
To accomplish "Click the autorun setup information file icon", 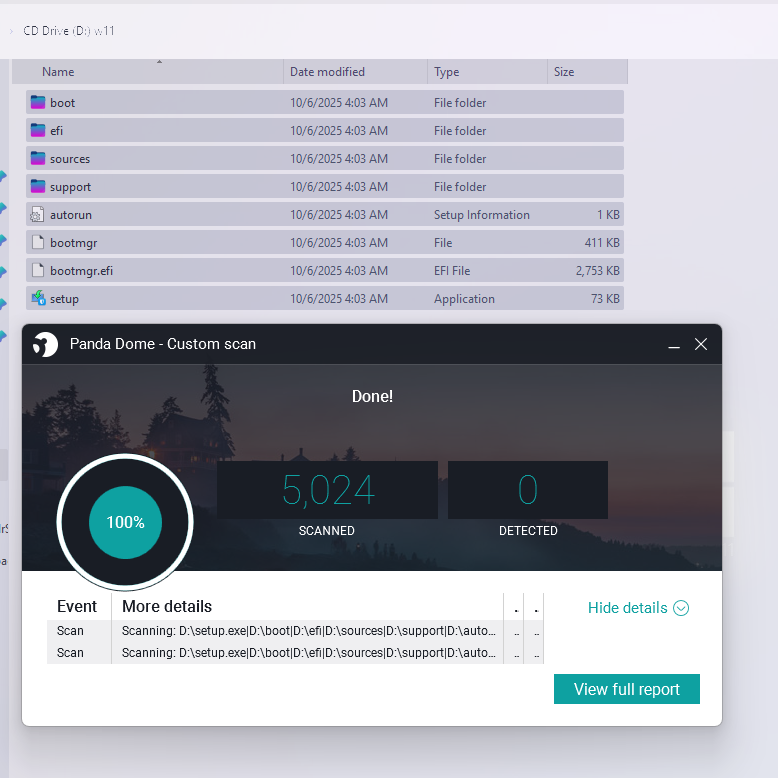I will click(38, 214).
